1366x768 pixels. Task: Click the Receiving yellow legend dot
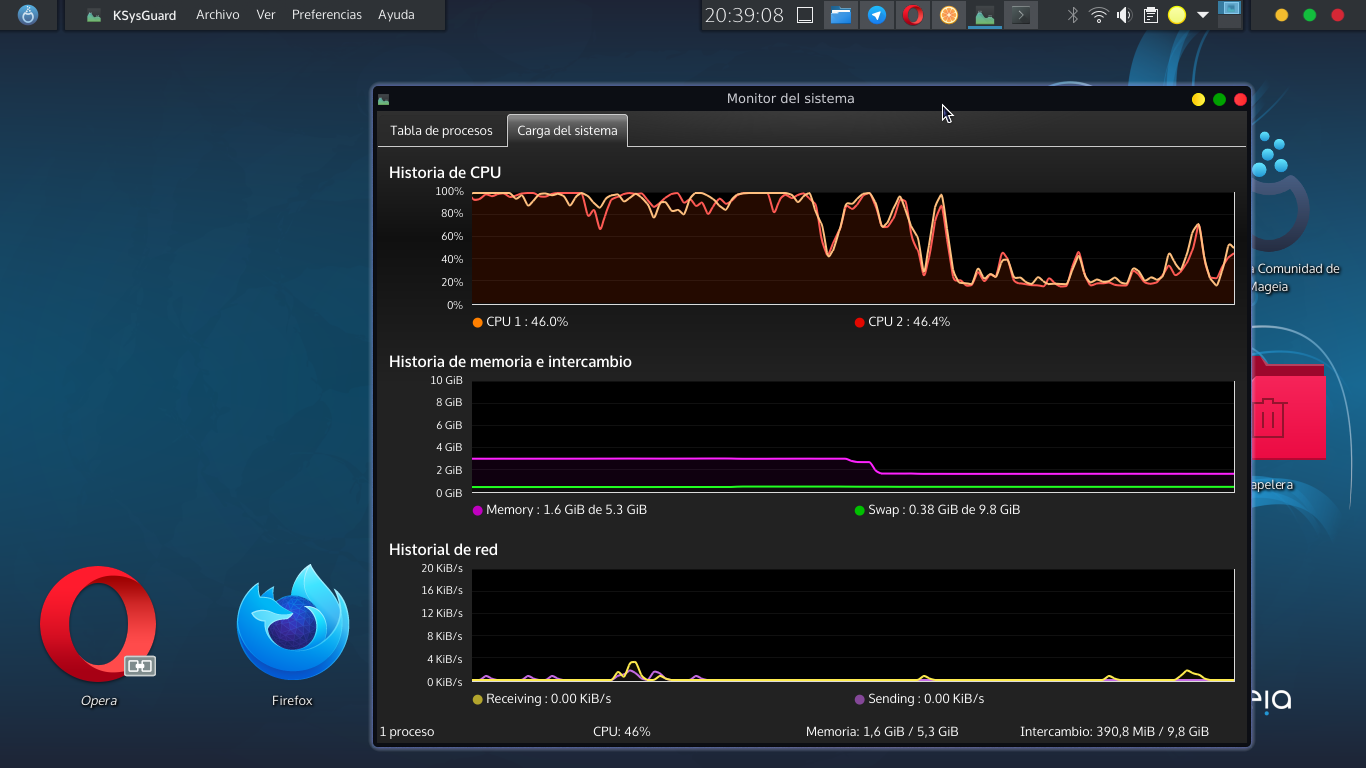477,699
